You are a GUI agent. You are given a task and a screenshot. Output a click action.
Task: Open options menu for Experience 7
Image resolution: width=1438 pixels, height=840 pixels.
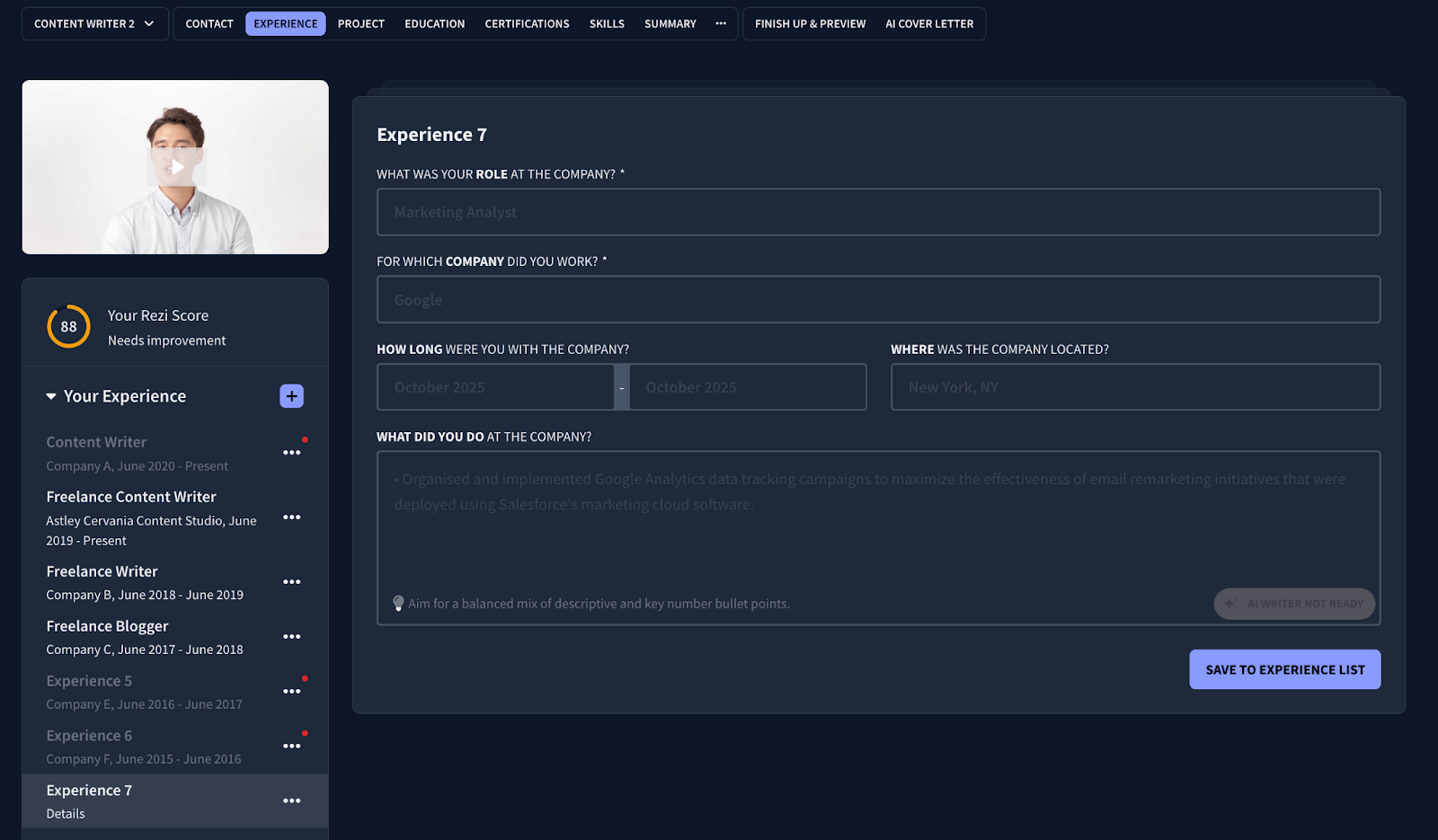click(x=291, y=800)
